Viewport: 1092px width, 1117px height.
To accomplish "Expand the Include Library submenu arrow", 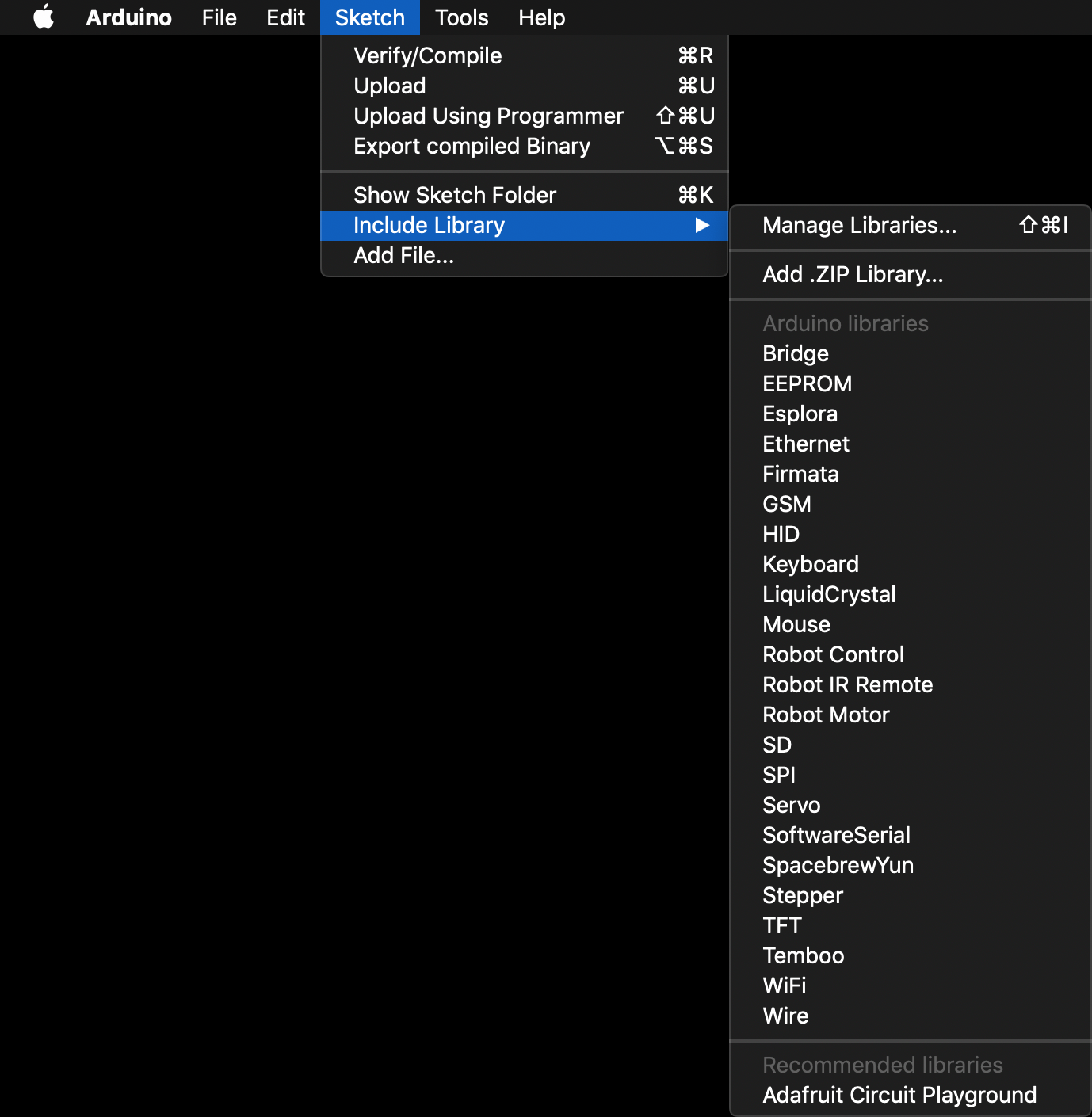I will [x=701, y=226].
